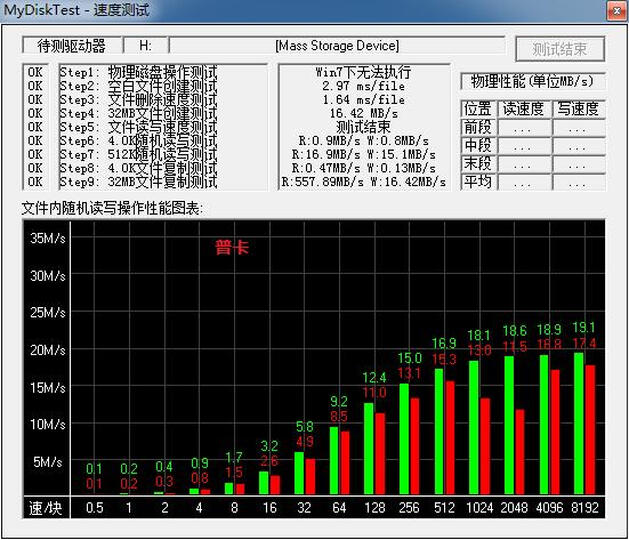This screenshot has height=540, width=629.
Task: Close the MyDiskTest window
Action: pyautogui.click(x=617, y=11)
